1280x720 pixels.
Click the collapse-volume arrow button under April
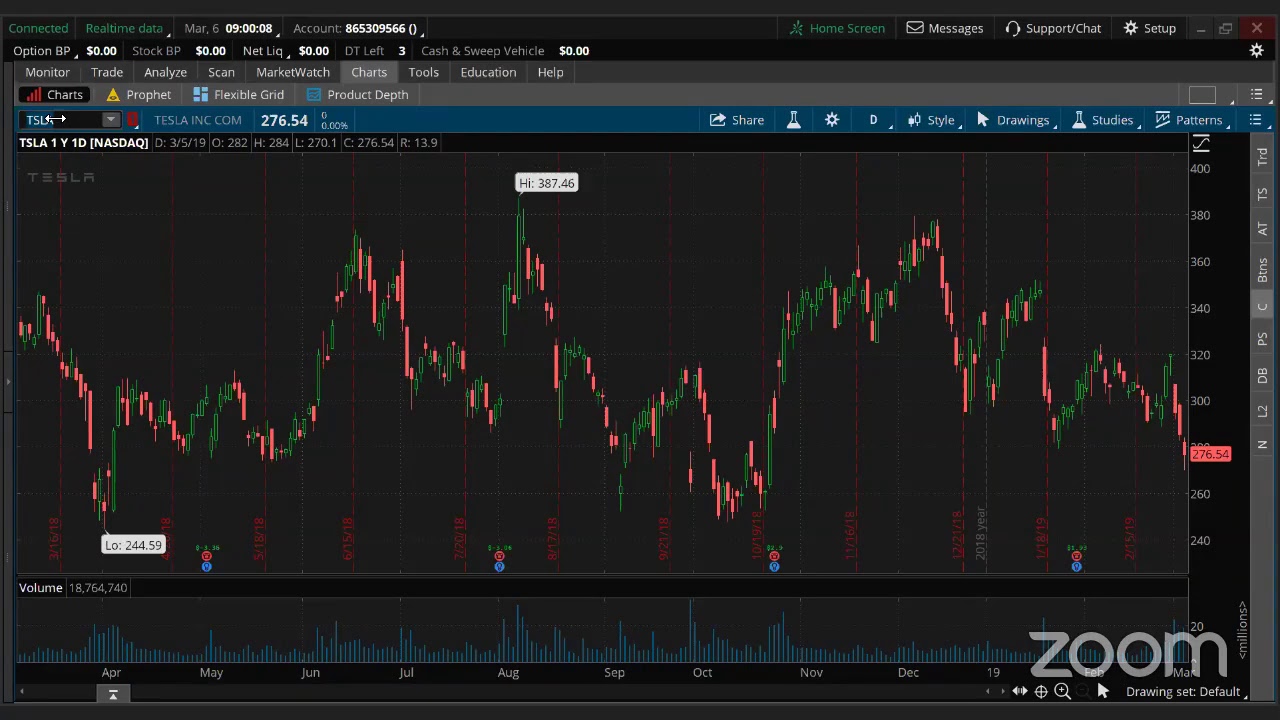coord(113,694)
